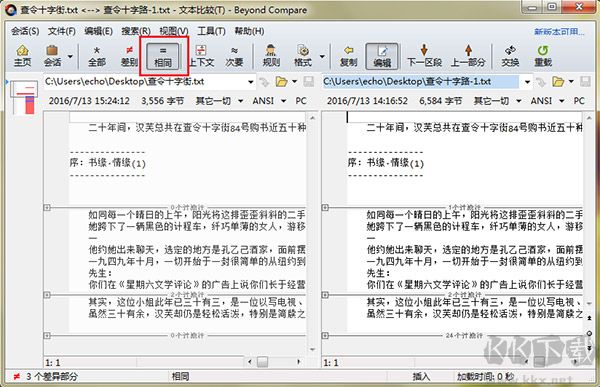Toggle the 次要 minor differences button
This screenshot has width=600, height=387.
click(234, 56)
